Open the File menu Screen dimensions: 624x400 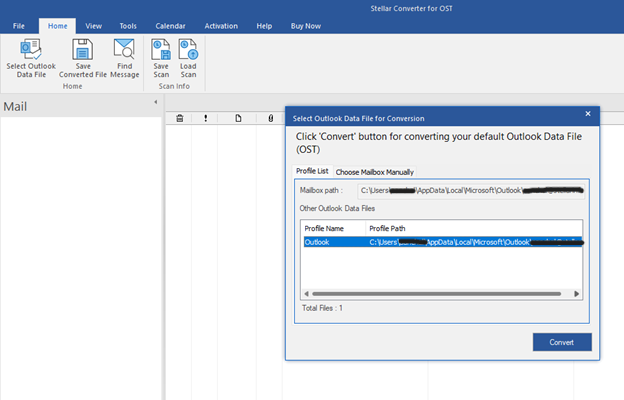point(19,24)
